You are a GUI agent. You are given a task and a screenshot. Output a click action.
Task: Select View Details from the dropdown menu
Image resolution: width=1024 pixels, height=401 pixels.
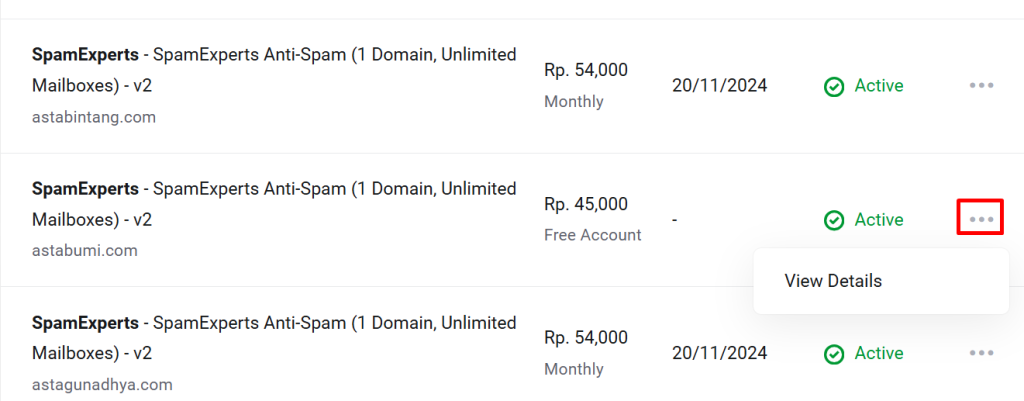833,281
